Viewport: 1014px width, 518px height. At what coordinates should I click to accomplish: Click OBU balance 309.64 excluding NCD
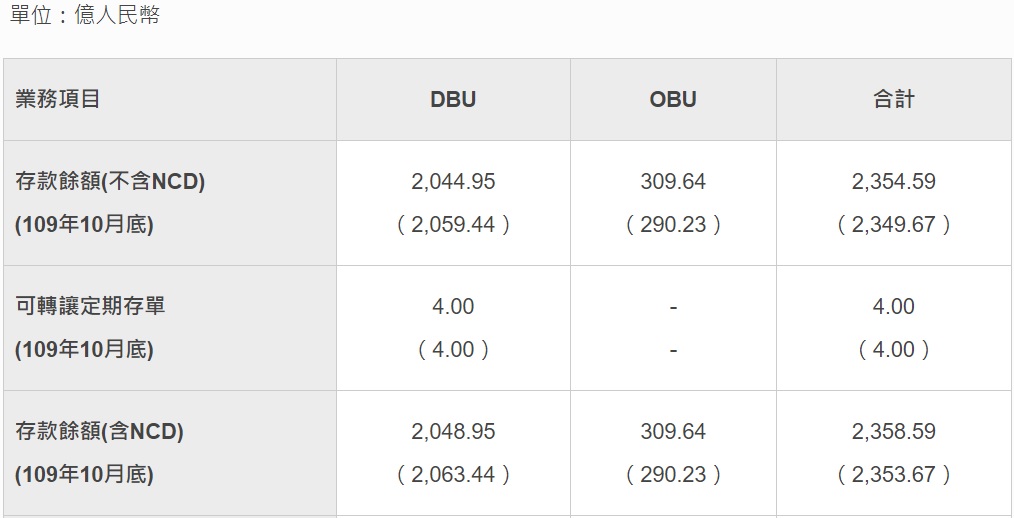(x=673, y=182)
